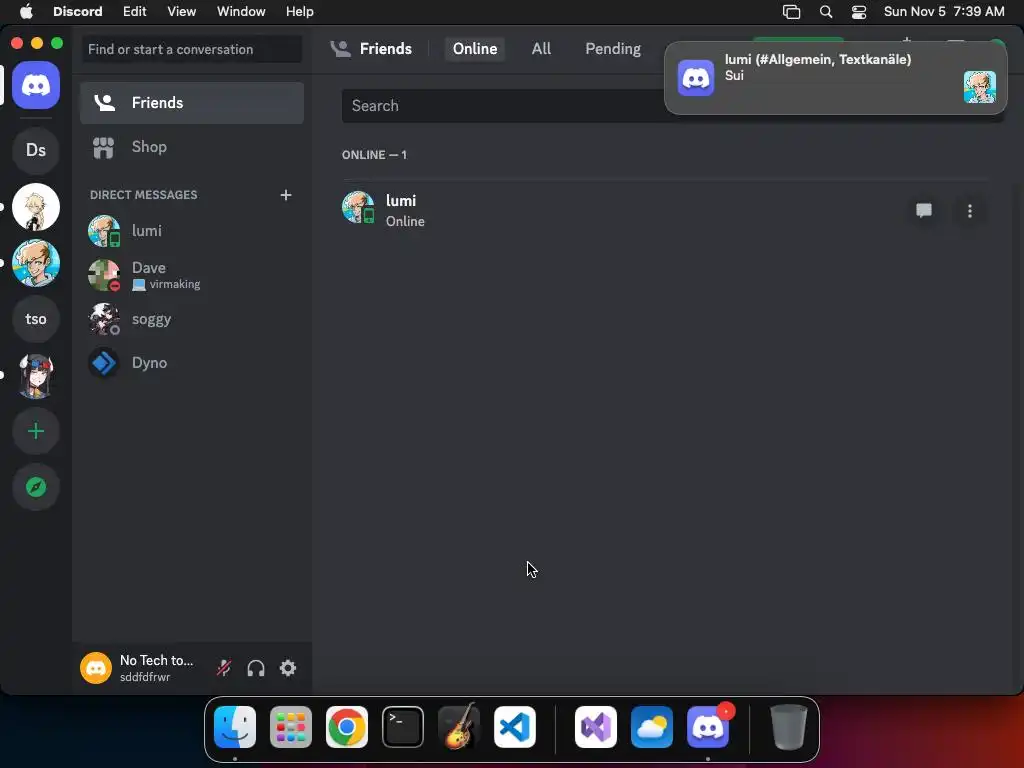Click the date and time in menu bar
The image size is (1024, 768).
click(x=944, y=12)
